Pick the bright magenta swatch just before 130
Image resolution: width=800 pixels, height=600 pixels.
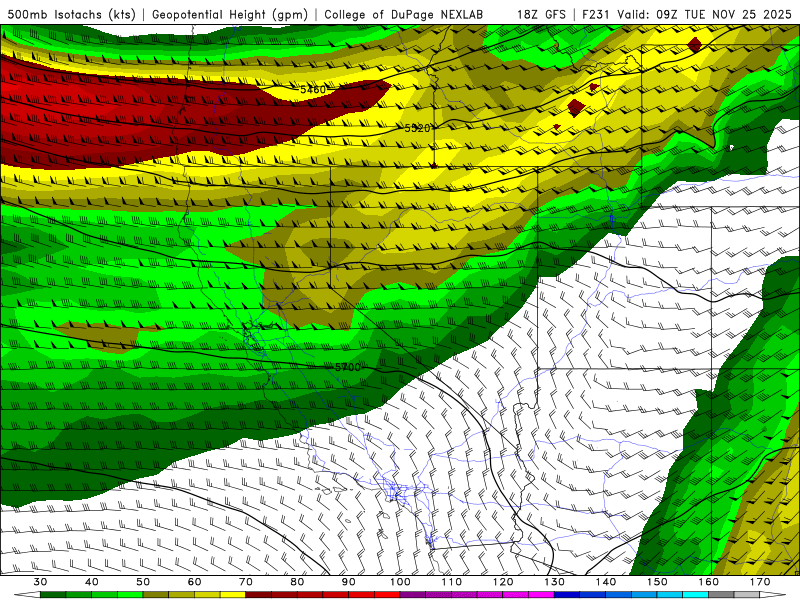tap(541, 595)
